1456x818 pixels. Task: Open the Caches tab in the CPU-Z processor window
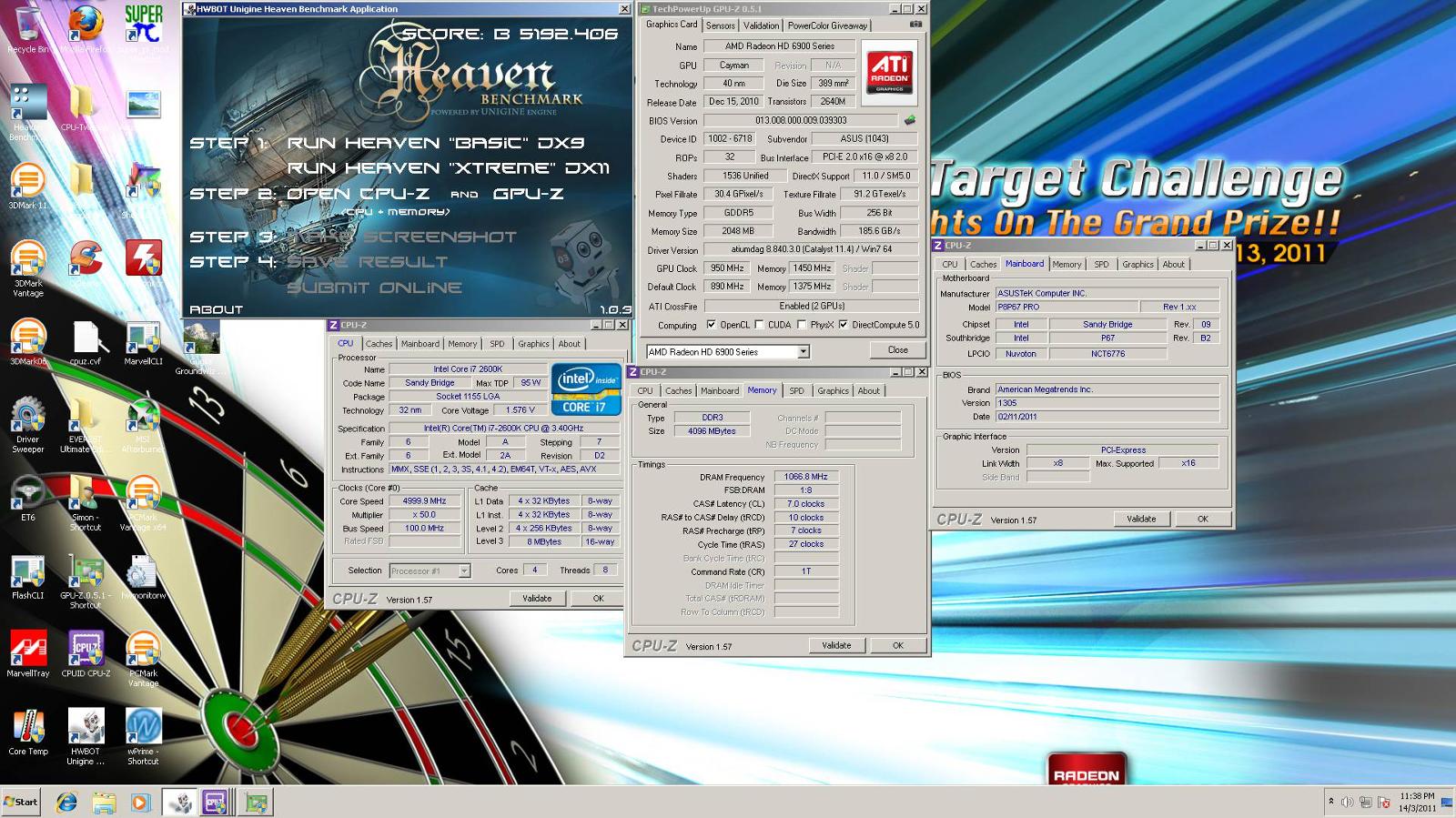coord(379,344)
